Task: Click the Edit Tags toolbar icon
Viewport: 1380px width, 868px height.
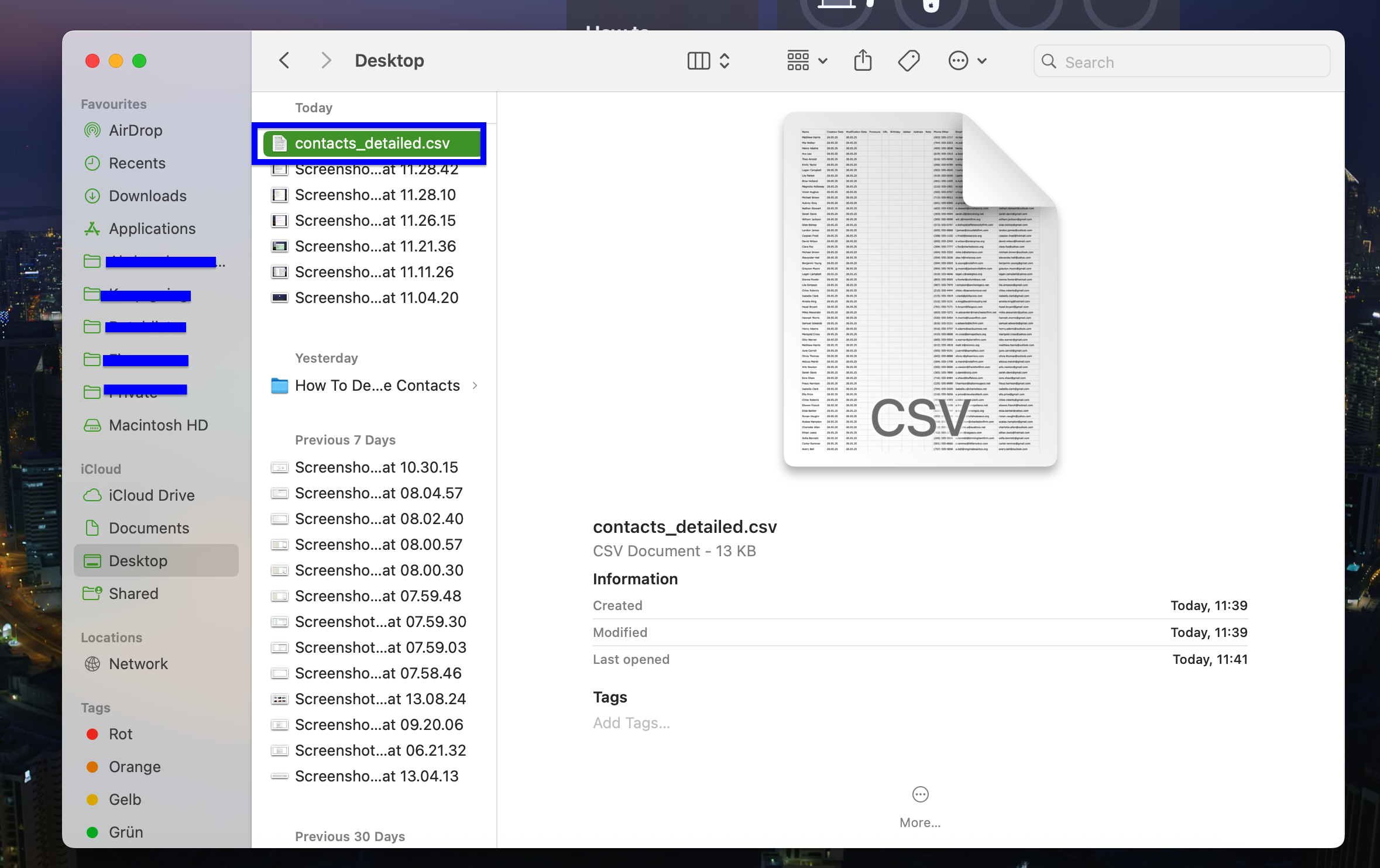Action: (909, 61)
